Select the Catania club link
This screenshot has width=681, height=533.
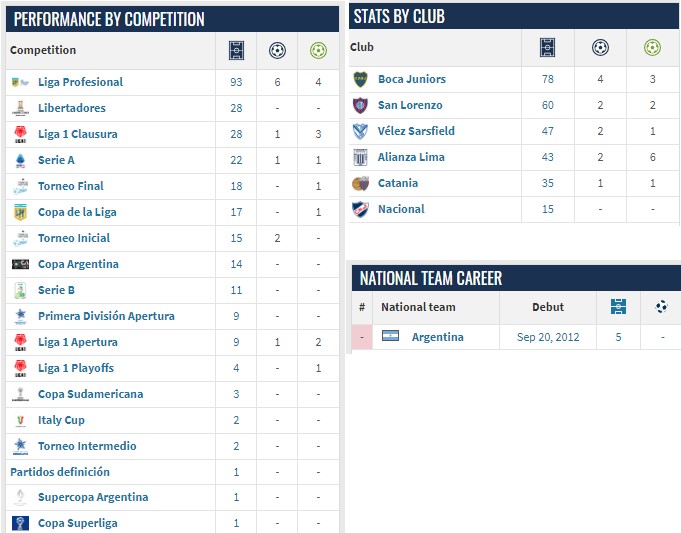point(397,183)
